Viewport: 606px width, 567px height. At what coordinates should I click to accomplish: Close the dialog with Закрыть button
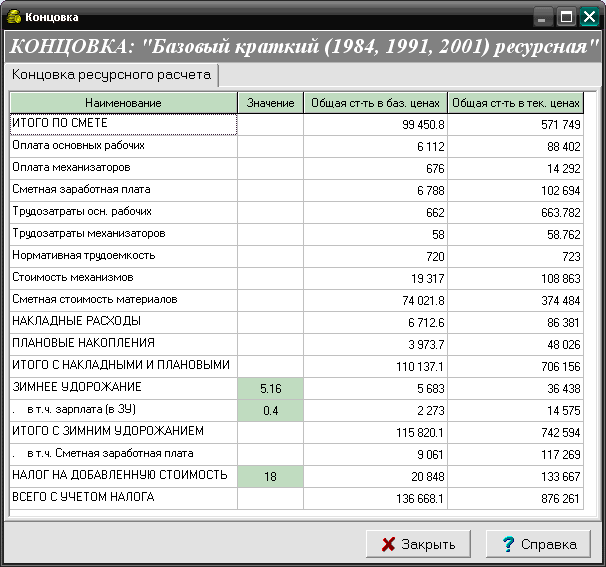click(418, 544)
